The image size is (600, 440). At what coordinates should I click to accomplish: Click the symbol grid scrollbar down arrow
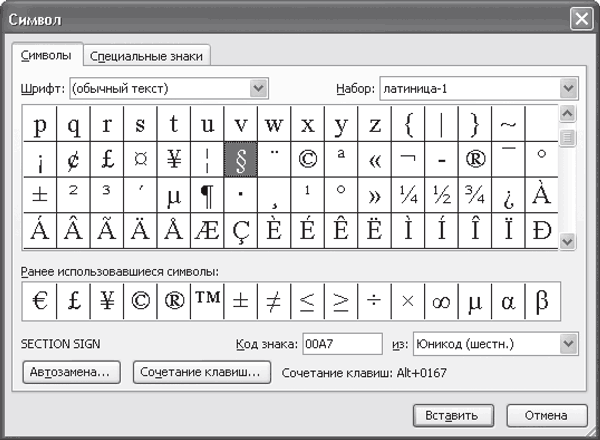coord(568,242)
